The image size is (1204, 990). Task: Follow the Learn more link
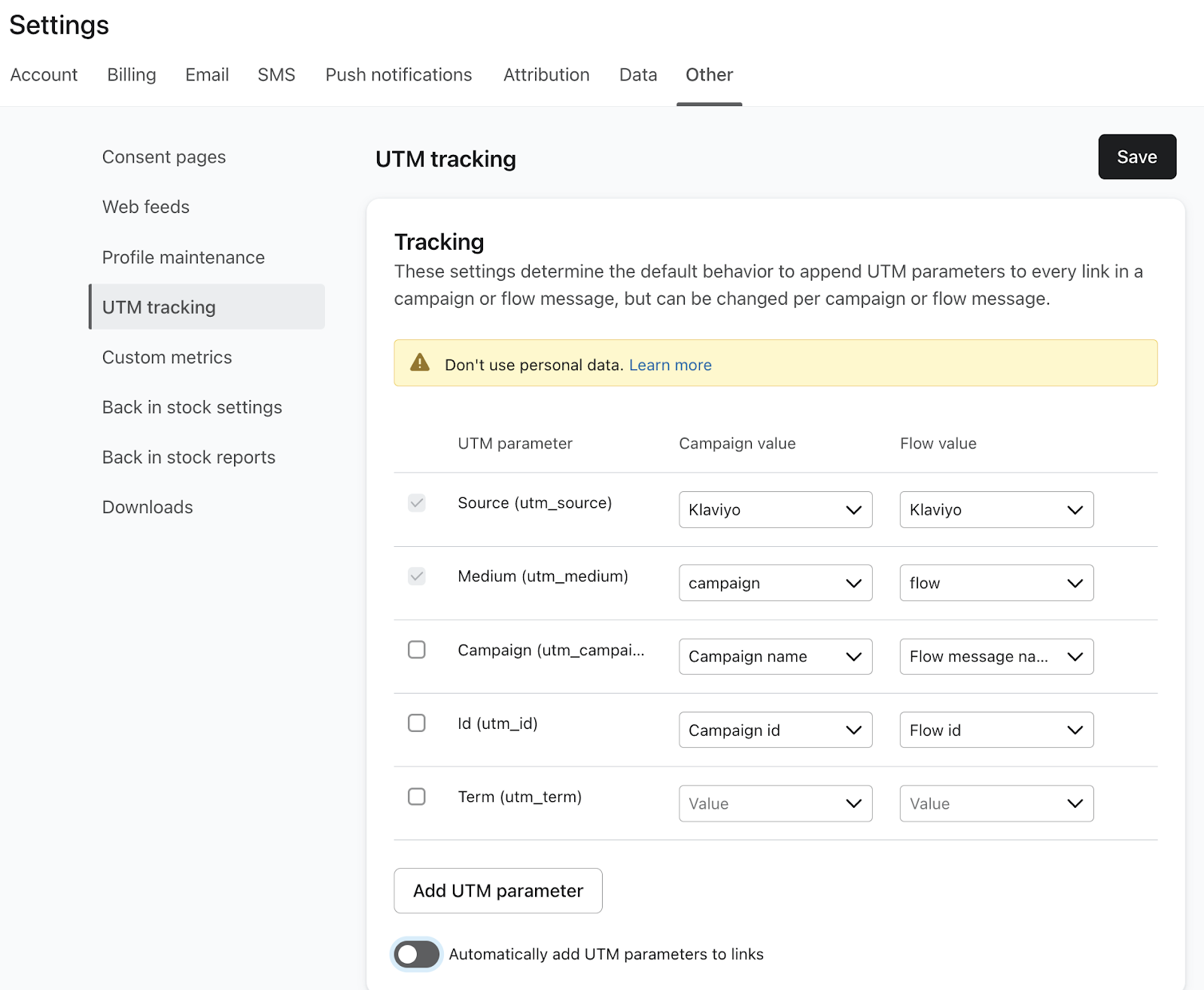[x=670, y=365]
